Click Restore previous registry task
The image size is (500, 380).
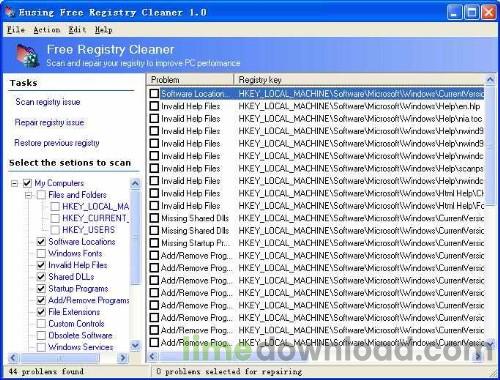click(x=57, y=143)
